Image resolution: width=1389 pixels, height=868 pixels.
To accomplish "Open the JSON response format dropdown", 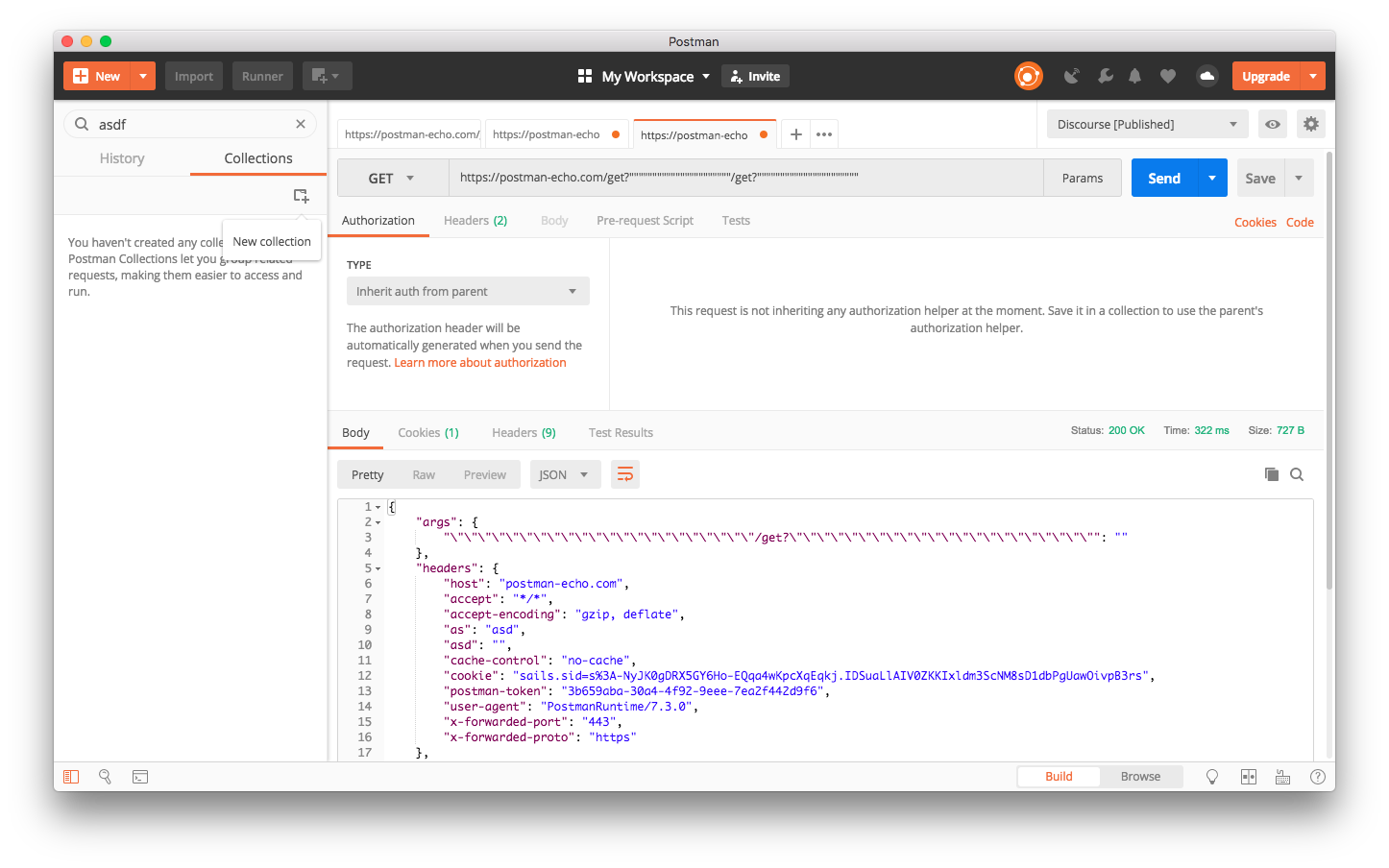I will [565, 473].
